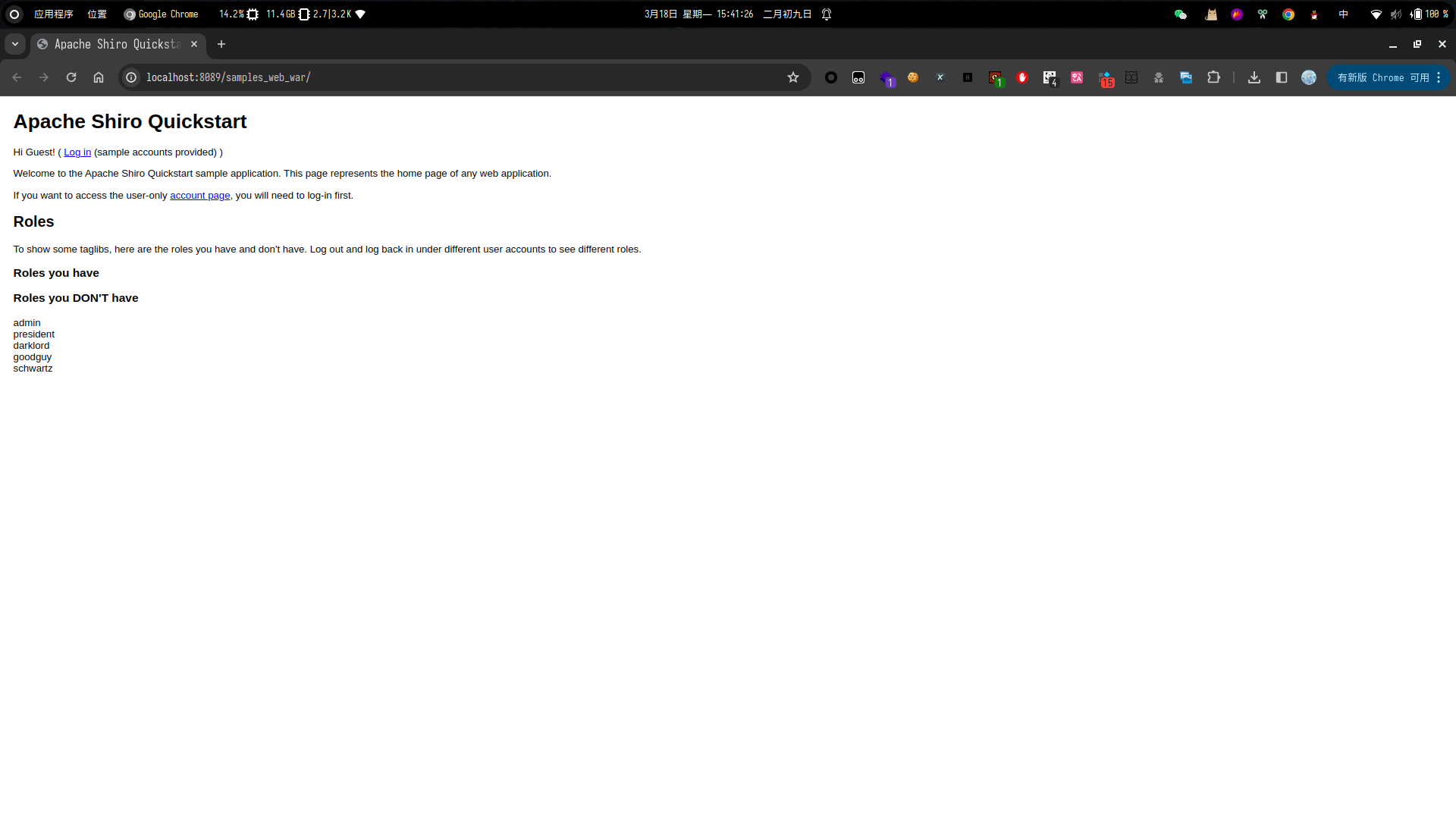
Task: Open the extension with badge 4
Action: click(x=1050, y=78)
